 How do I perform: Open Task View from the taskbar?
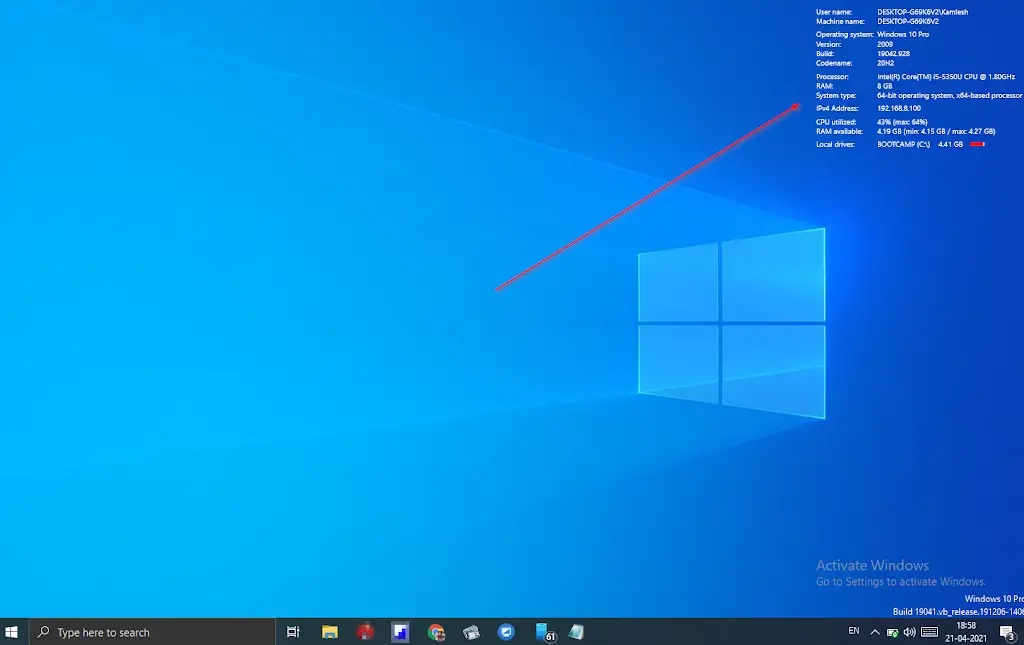[293, 632]
